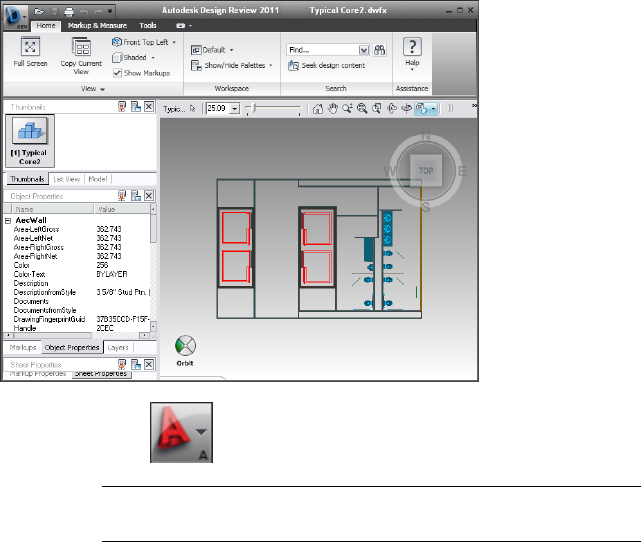Click the Home view icon in canvas toolbar

(x=318, y=109)
